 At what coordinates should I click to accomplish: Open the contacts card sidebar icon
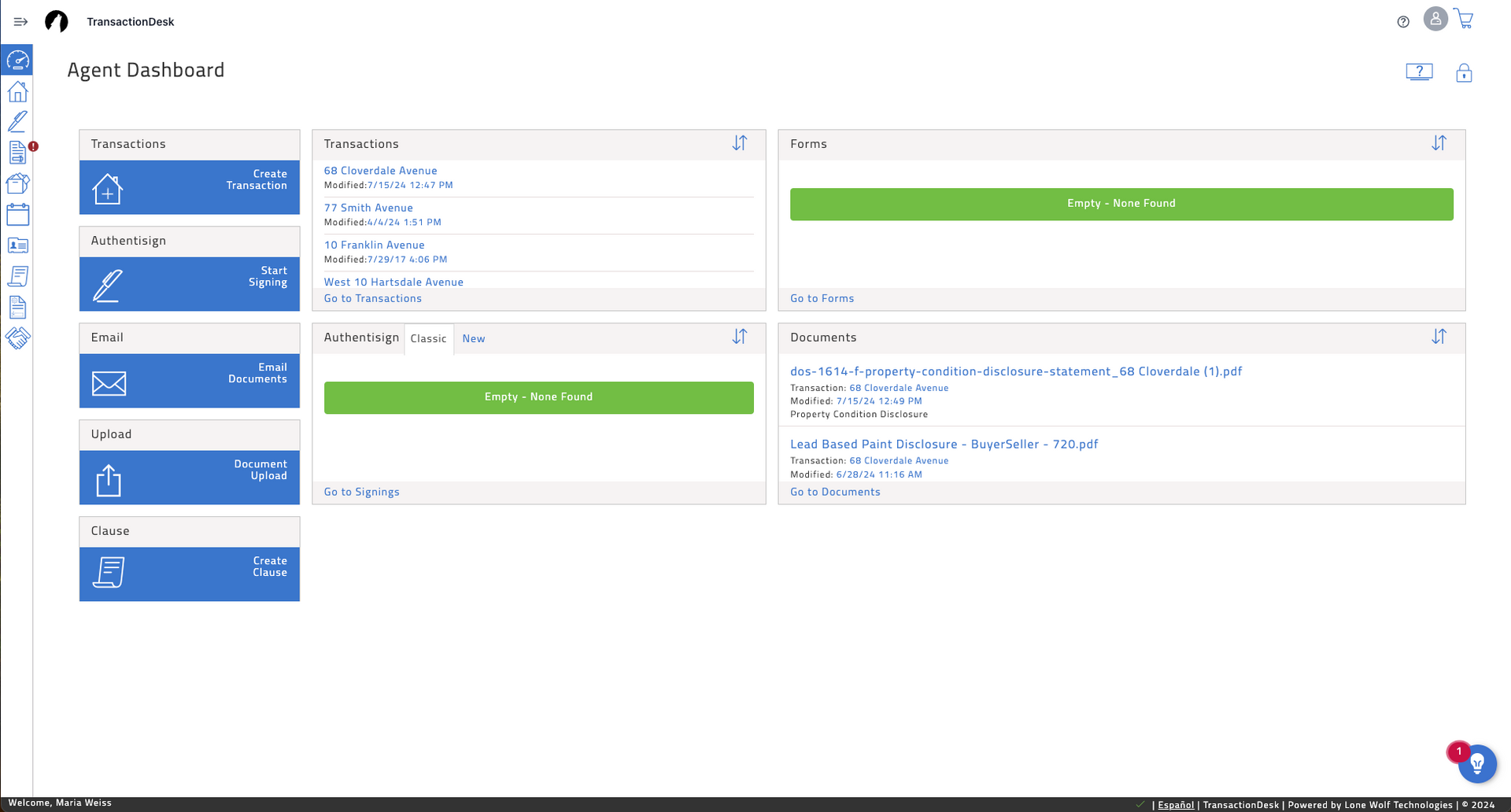pos(17,245)
